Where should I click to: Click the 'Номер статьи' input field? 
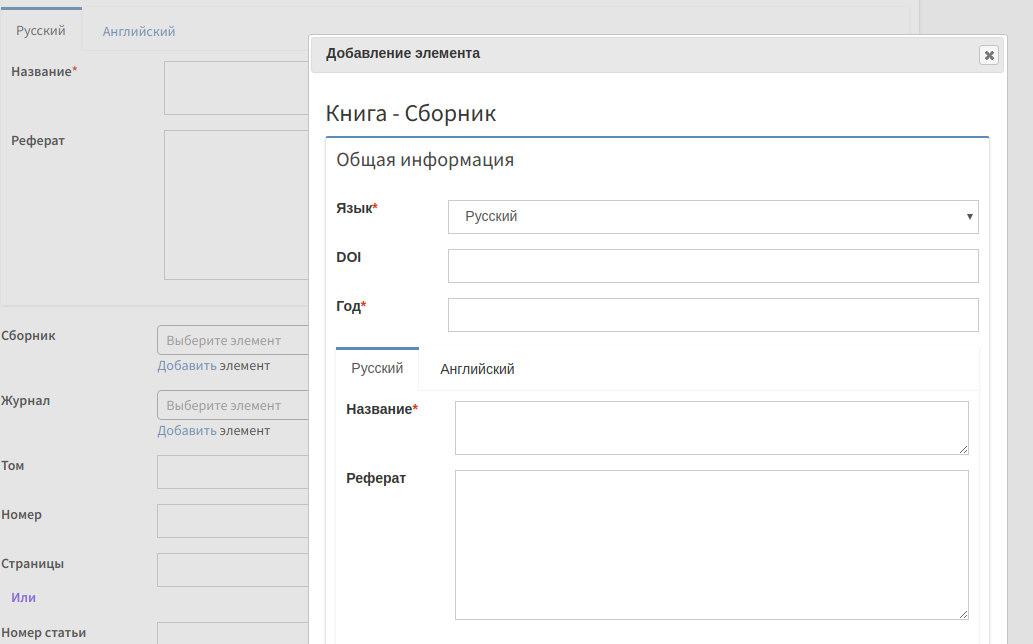[x=232, y=637]
